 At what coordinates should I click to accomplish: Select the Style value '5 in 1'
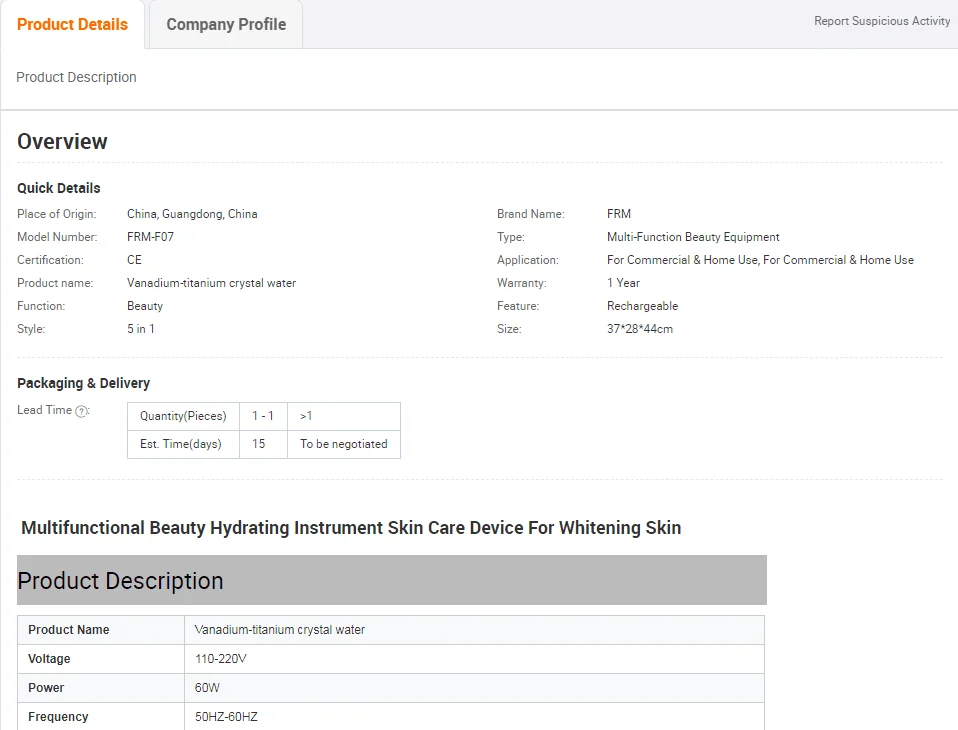tap(141, 329)
